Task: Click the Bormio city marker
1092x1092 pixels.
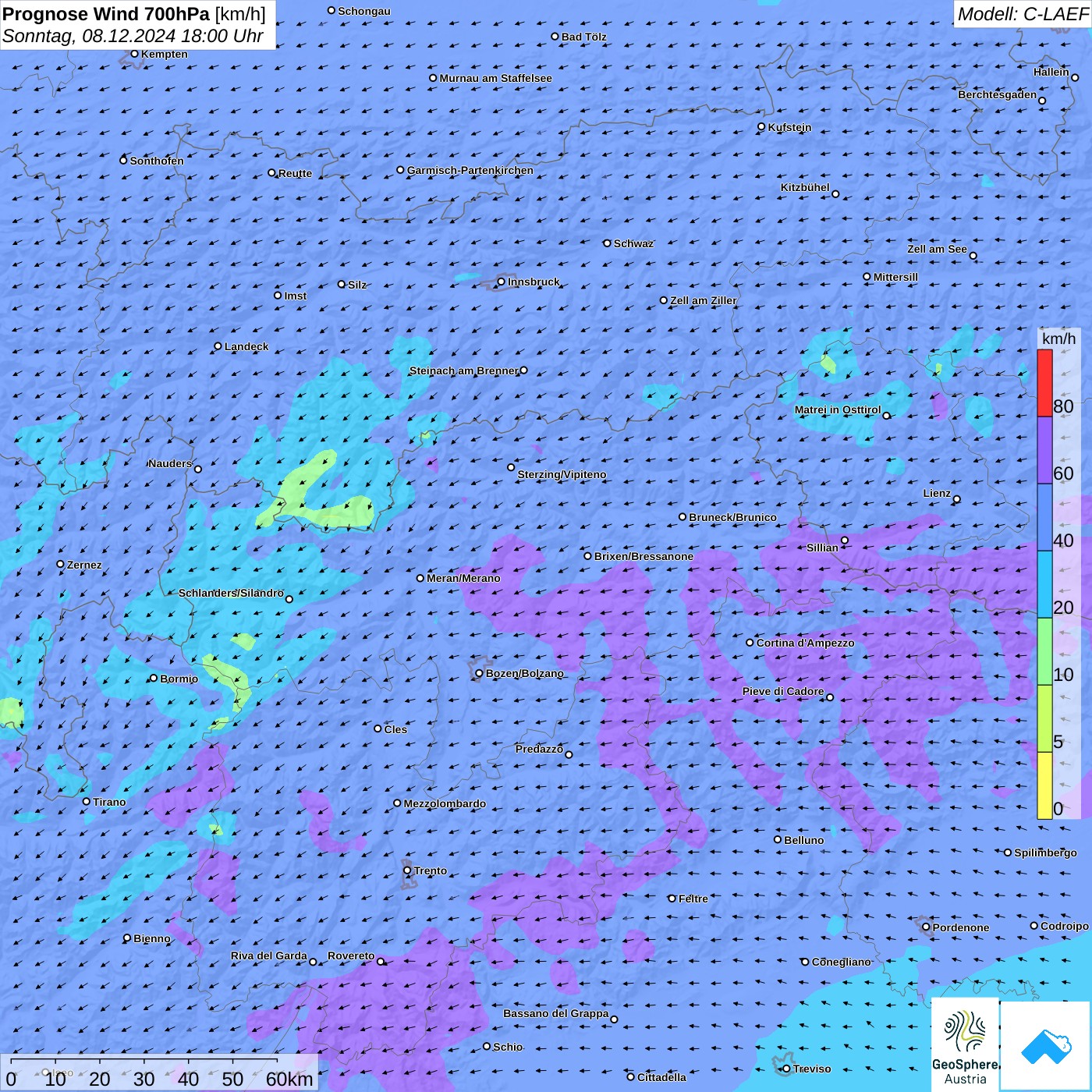Action: pos(154,679)
